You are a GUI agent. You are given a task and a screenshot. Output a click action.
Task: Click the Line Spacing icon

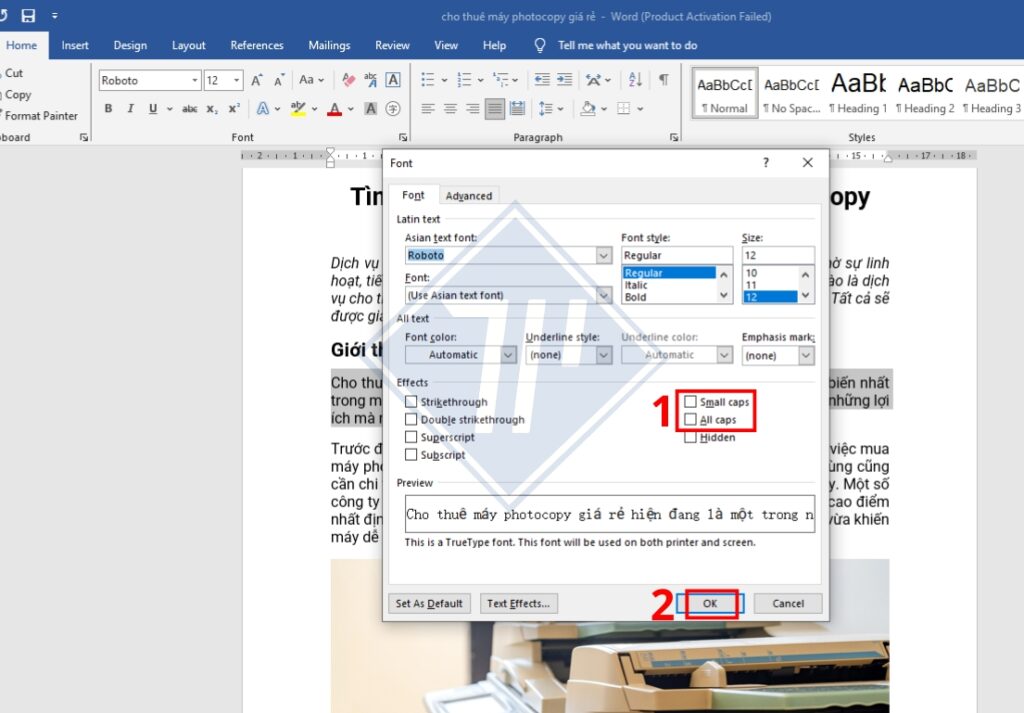[x=546, y=108]
